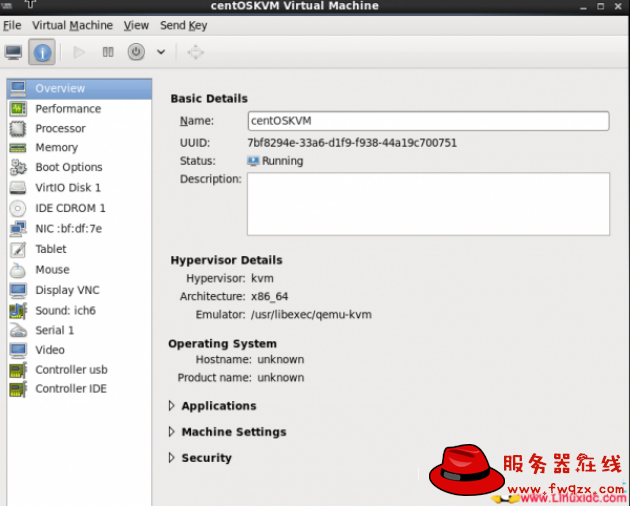Open the Virtual Machine menu
The height and width of the screenshot is (506, 630).
tap(72, 25)
